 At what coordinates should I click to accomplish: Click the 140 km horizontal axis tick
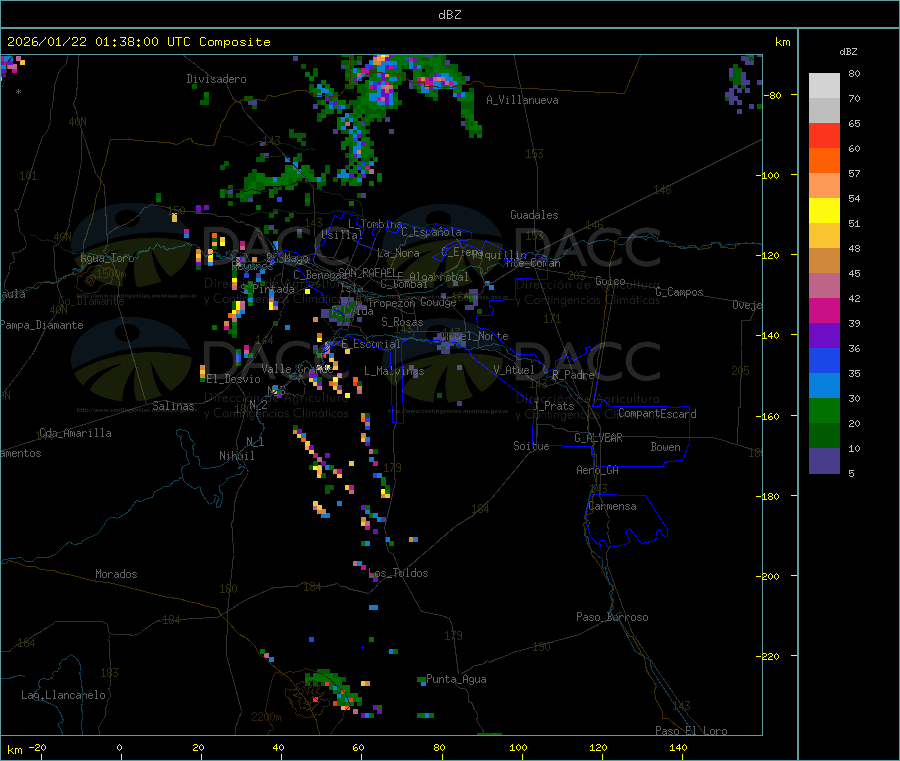point(678,748)
